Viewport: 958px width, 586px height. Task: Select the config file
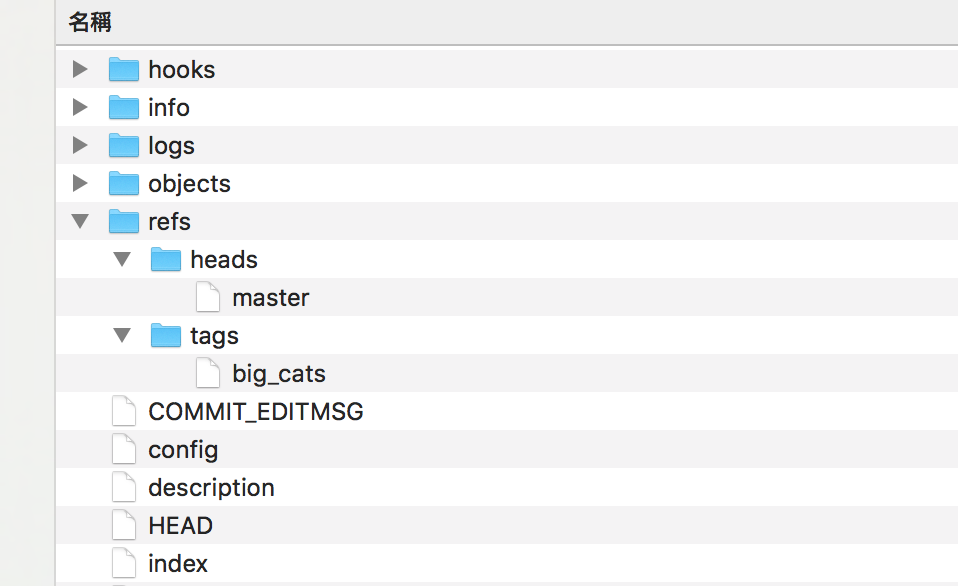pos(183,449)
